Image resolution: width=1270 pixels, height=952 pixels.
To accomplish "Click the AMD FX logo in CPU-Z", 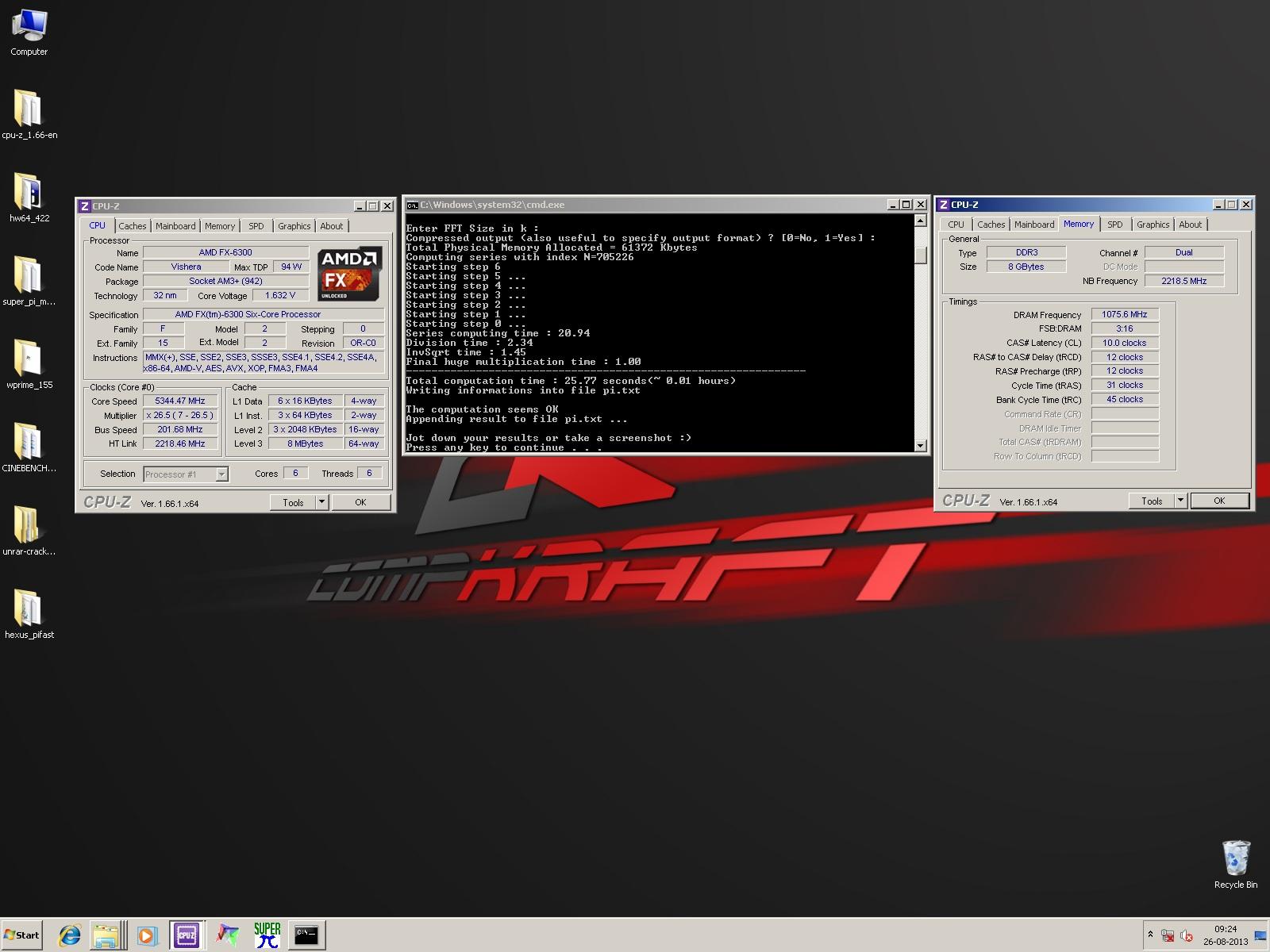I will coord(350,273).
